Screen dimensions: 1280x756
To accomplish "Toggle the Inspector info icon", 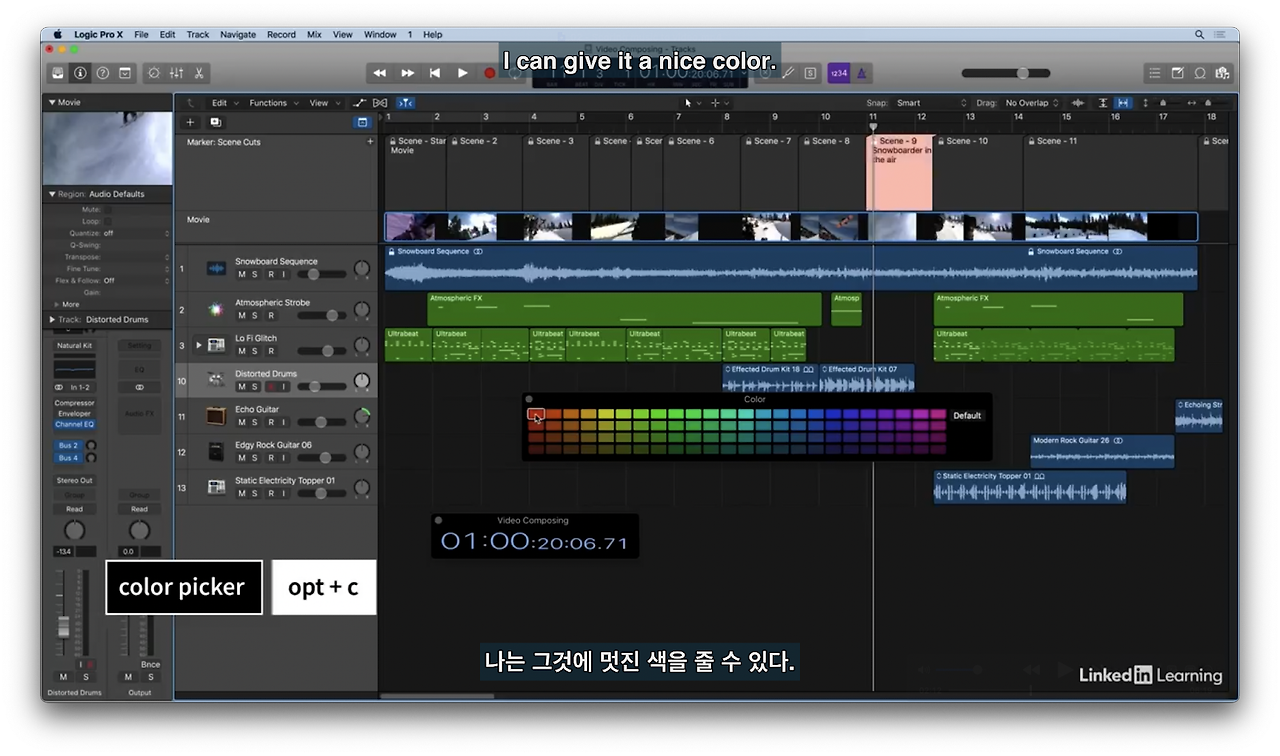I will pyautogui.click(x=80, y=73).
